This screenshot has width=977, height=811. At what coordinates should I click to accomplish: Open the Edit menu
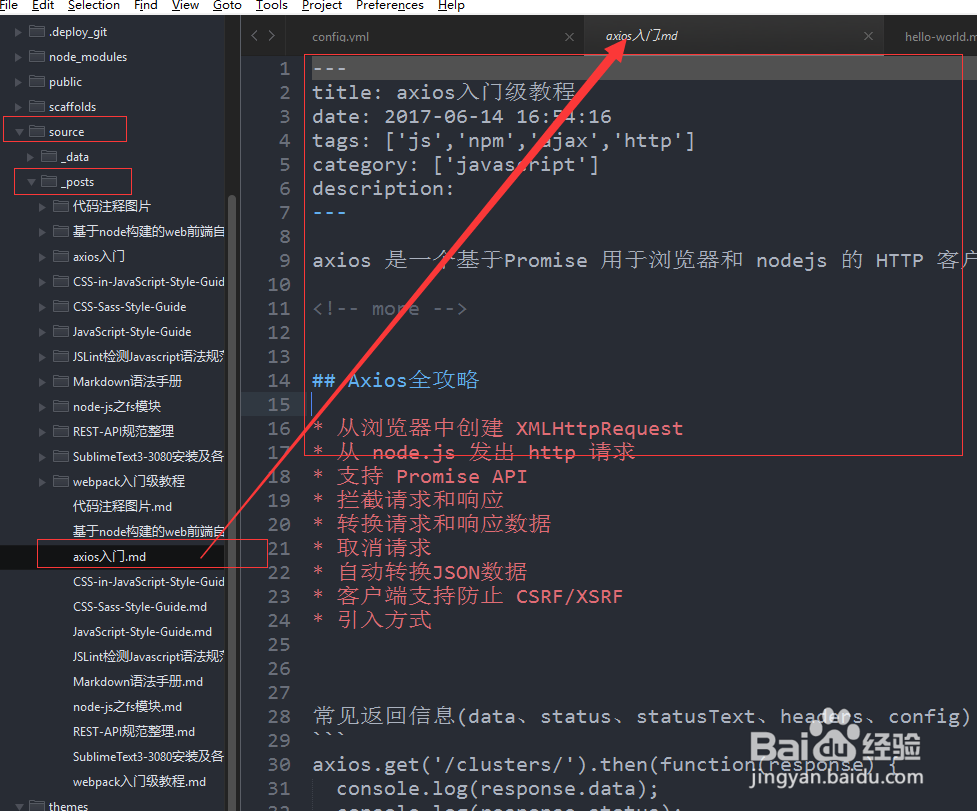(x=43, y=5)
